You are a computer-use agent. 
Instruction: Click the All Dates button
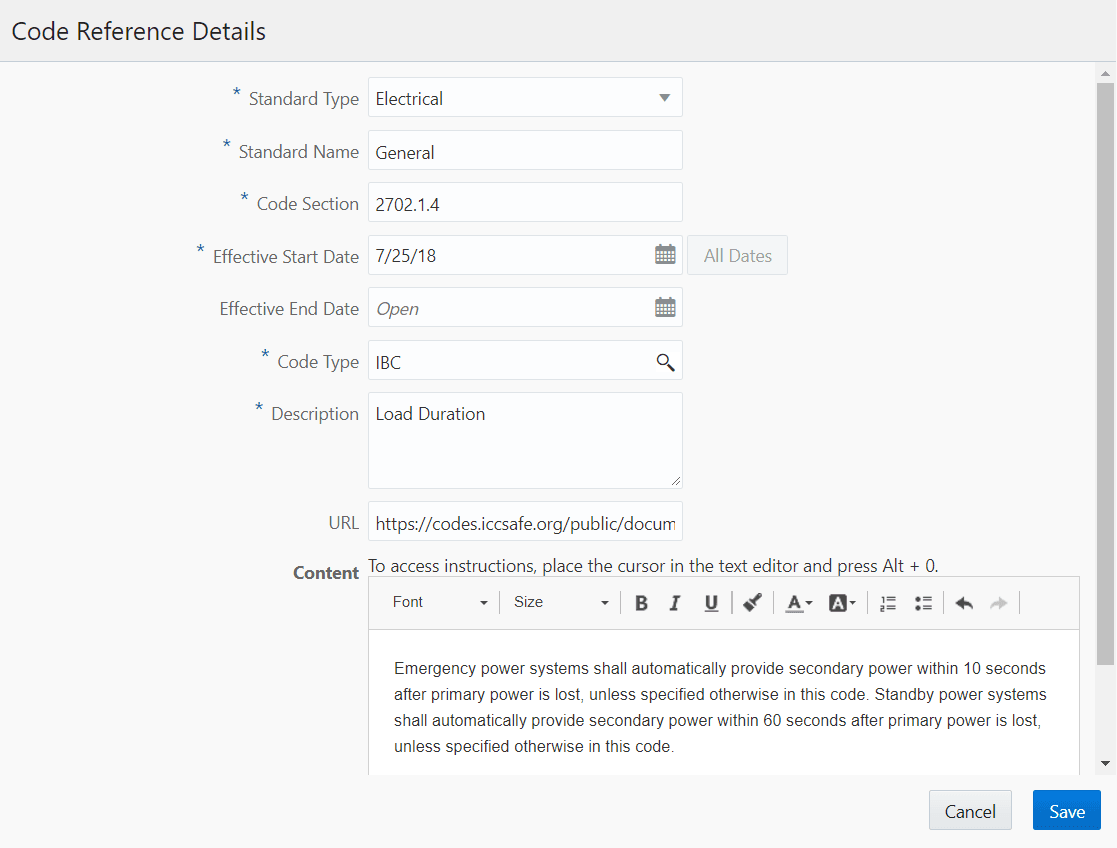click(737, 255)
